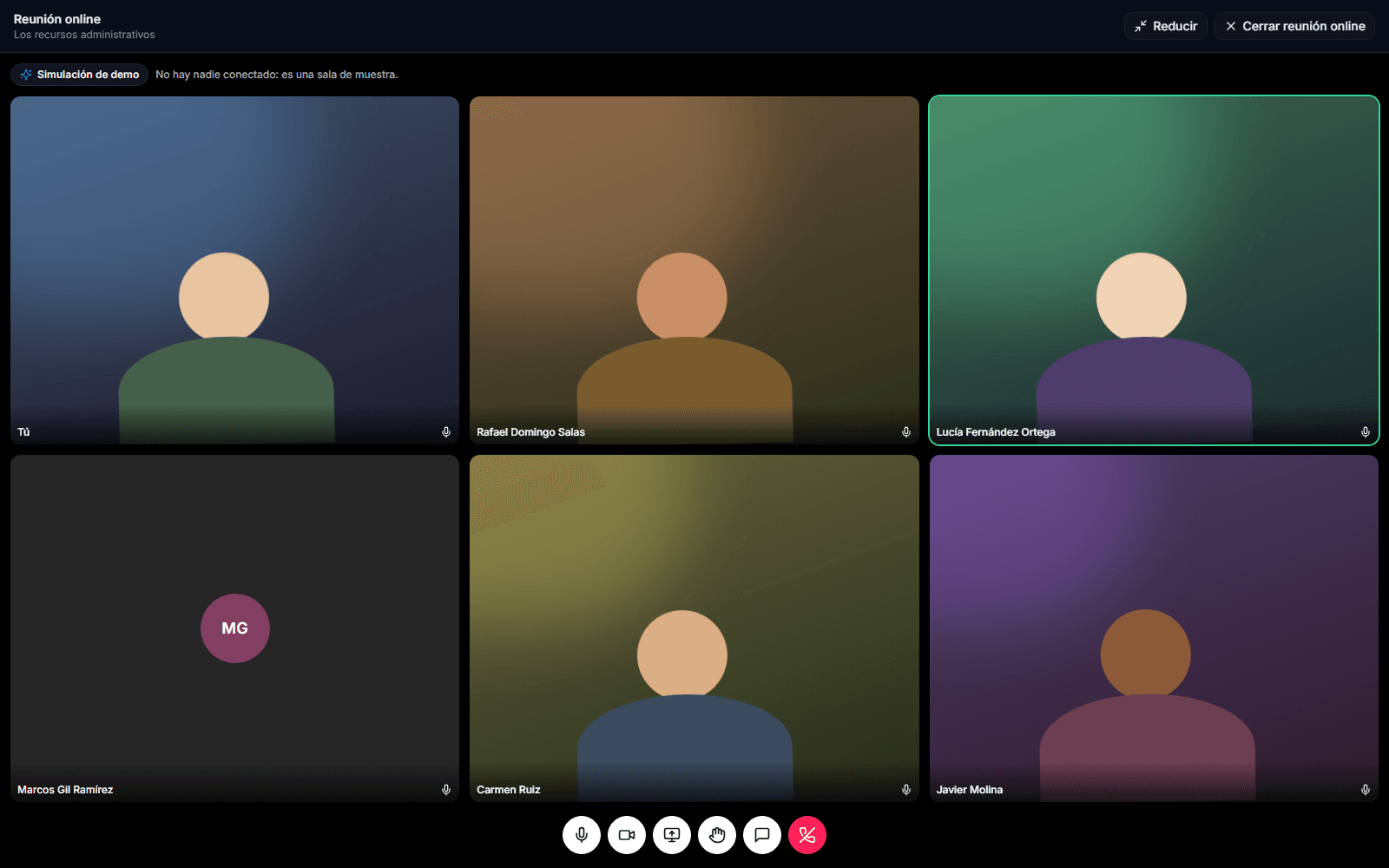Click Reducir to minimize the meeting
The image size is (1389, 868).
pos(1166,26)
